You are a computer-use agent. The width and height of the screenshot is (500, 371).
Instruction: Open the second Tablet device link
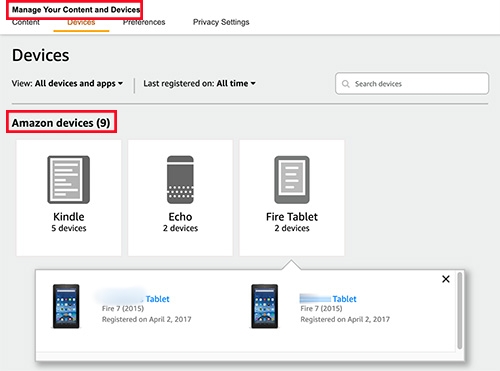tap(344, 299)
